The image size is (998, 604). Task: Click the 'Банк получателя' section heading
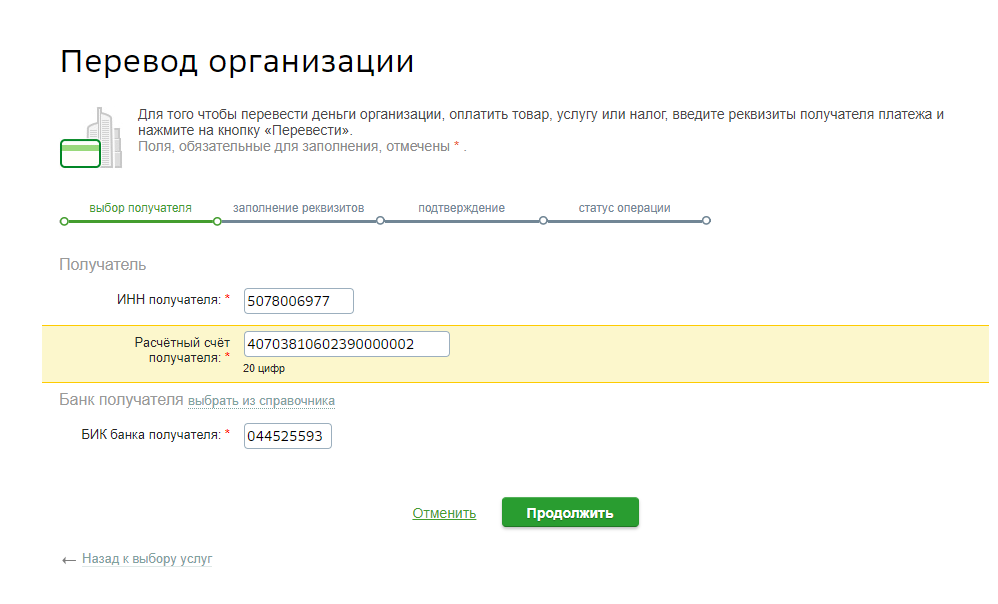[121, 400]
